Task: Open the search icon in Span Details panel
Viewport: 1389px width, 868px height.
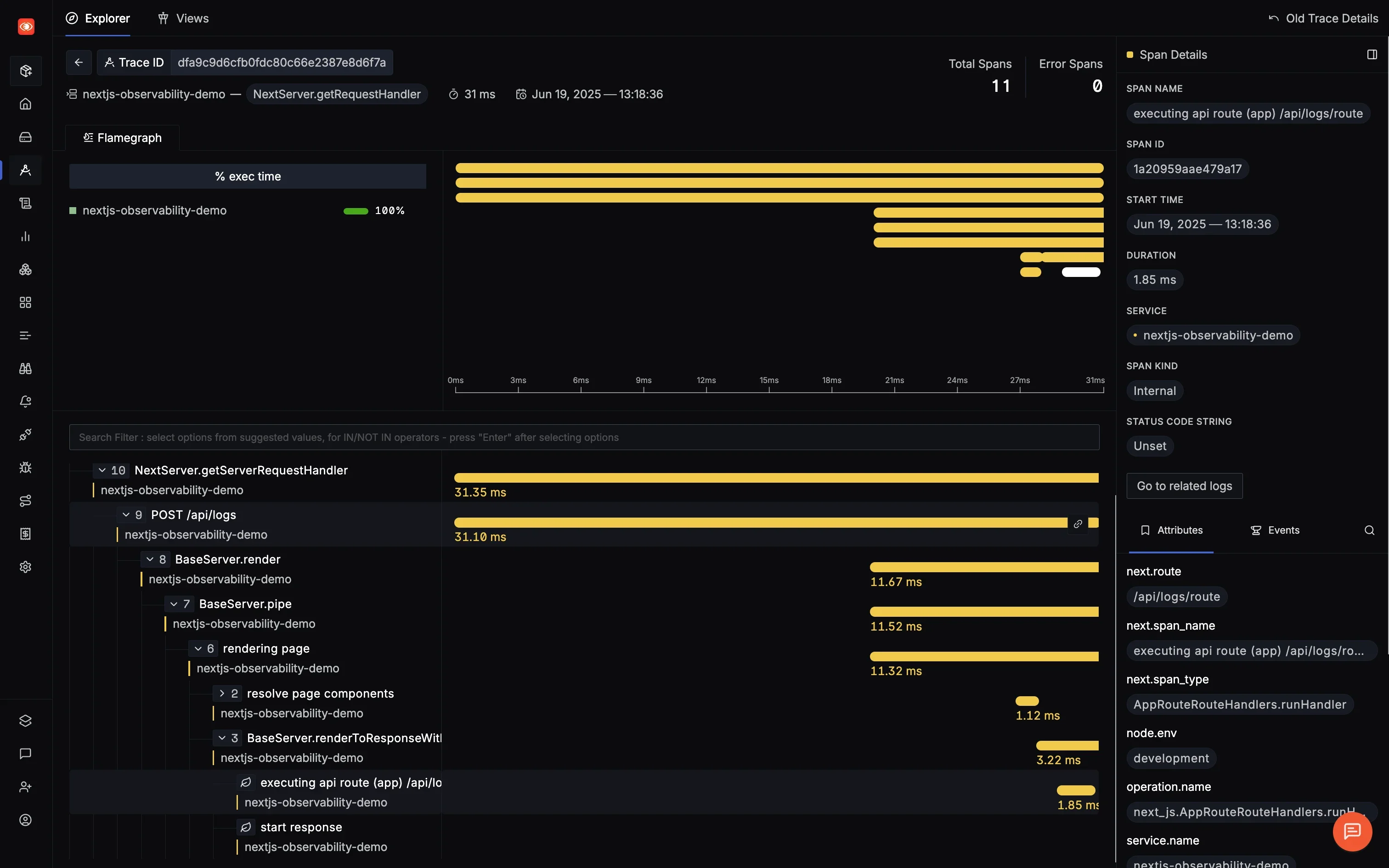Action: point(1370,530)
